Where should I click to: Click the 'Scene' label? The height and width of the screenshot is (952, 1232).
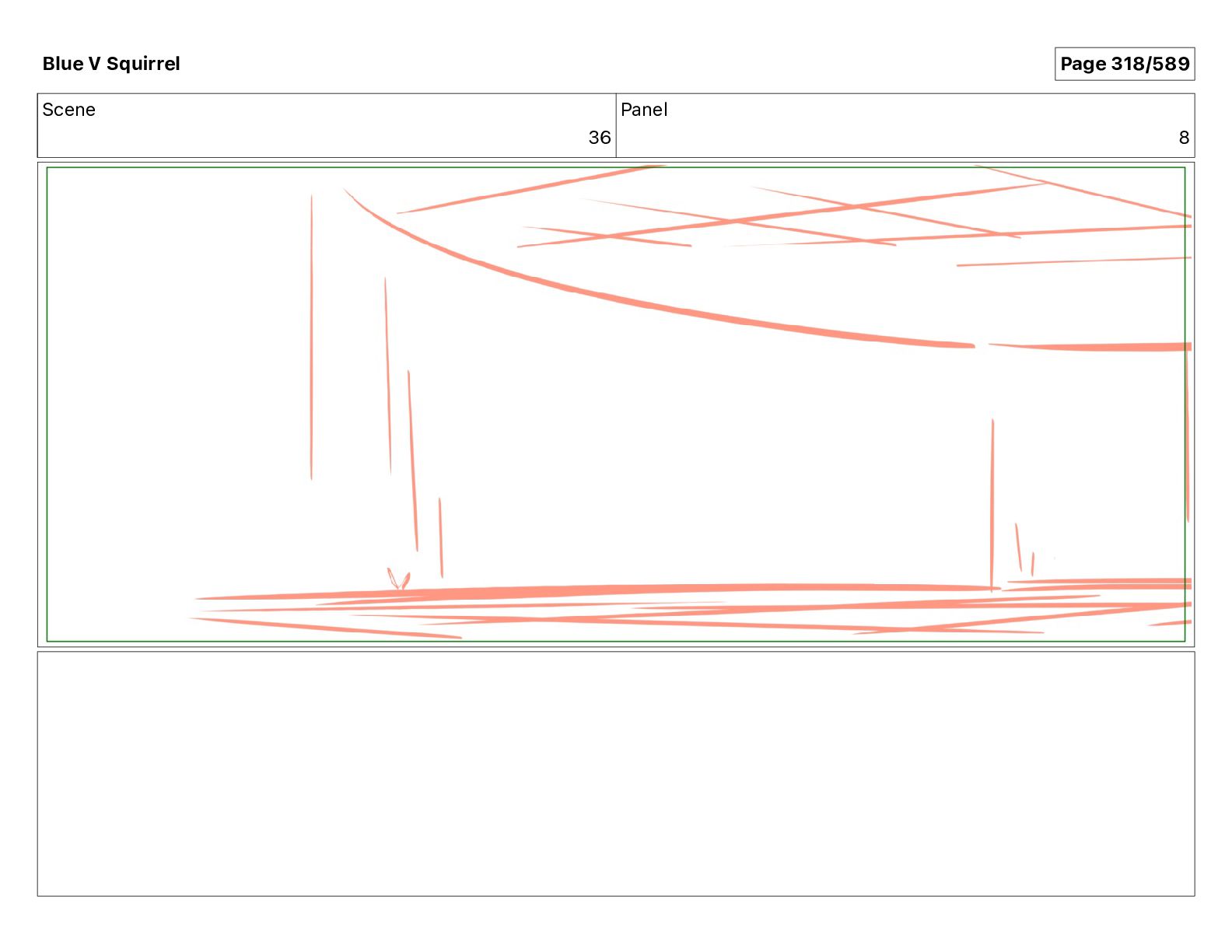pos(68,110)
